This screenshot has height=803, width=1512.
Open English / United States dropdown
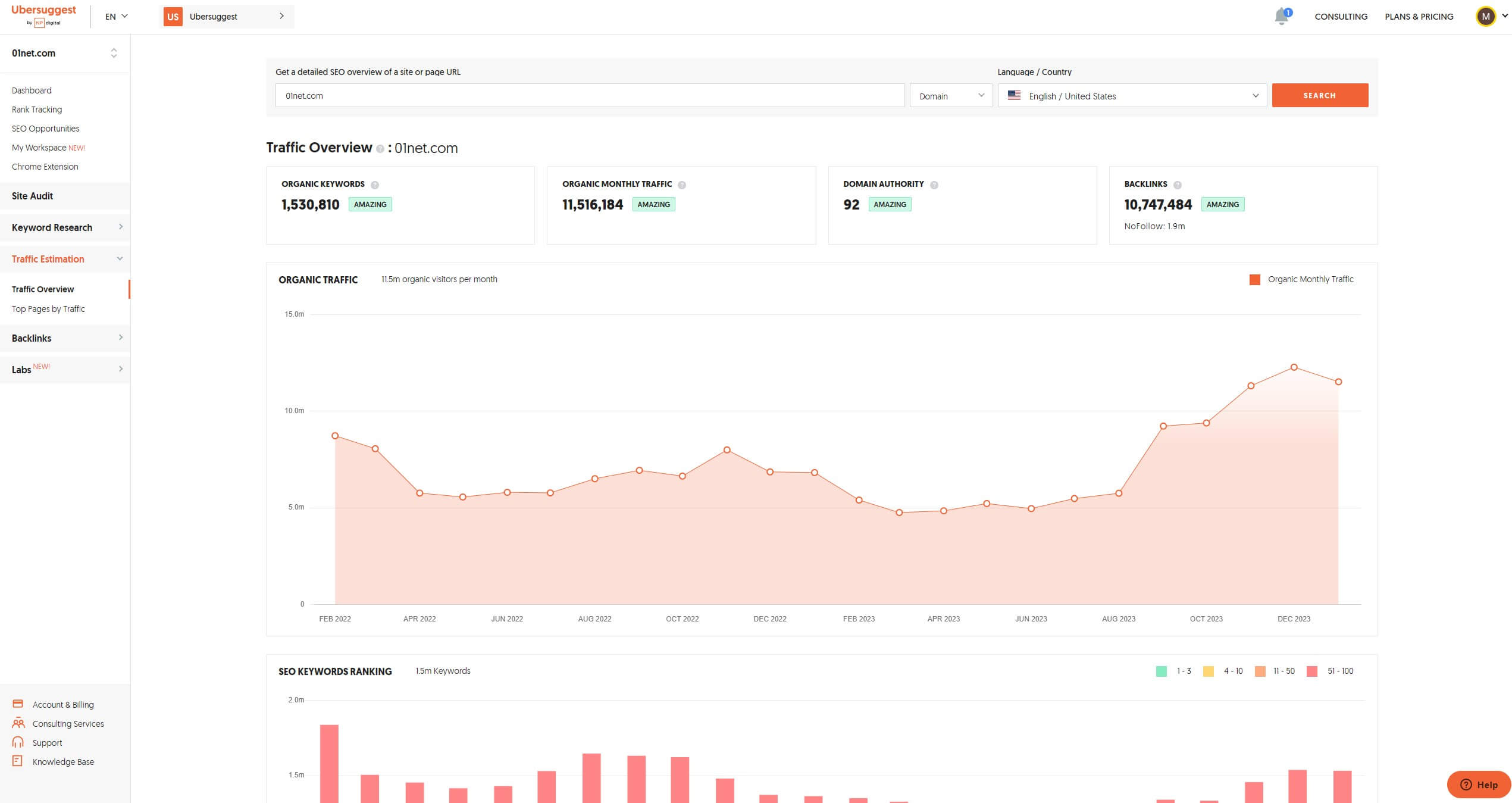pyautogui.click(x=1132, y=95)
